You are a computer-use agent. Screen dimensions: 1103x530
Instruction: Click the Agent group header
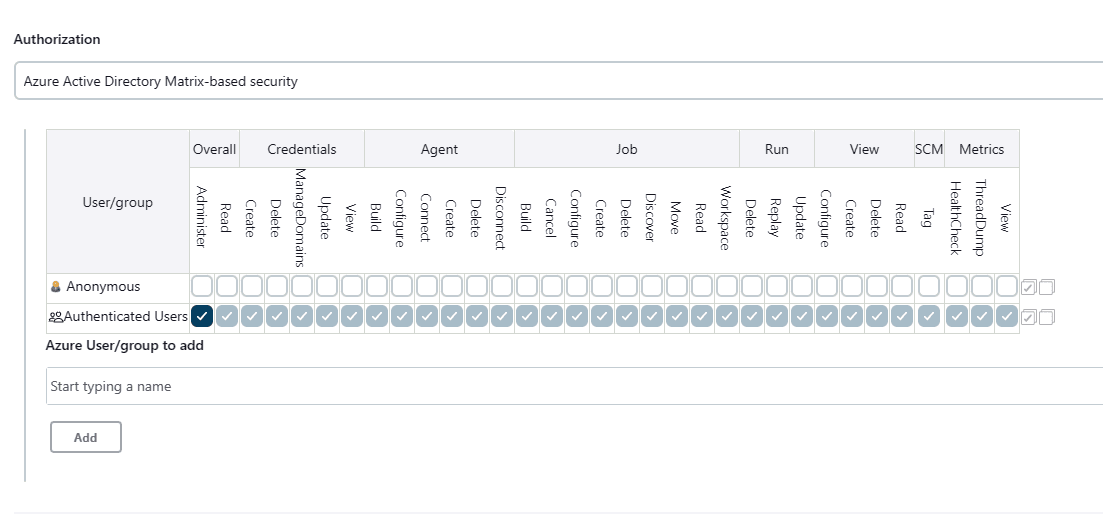tap(440, 149)
